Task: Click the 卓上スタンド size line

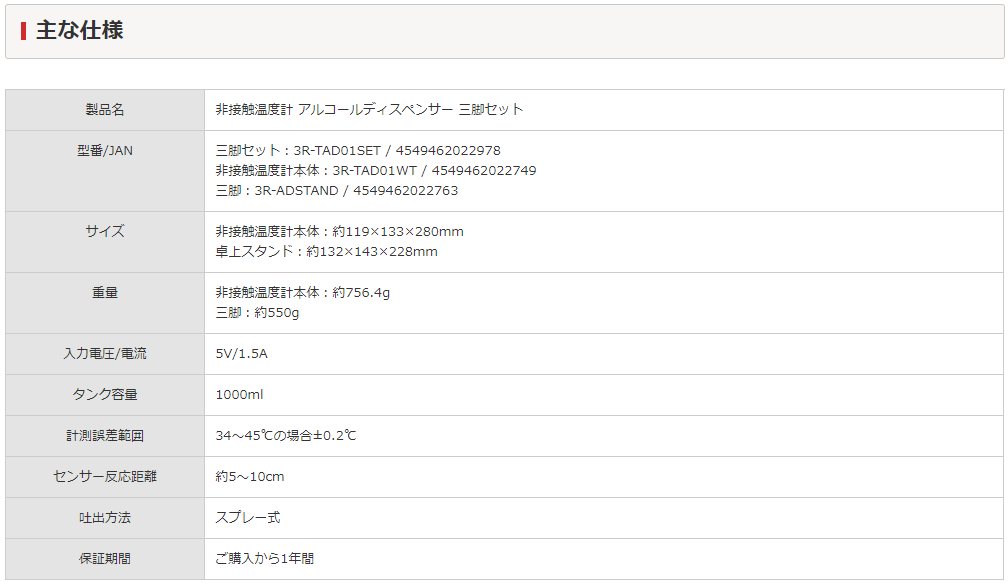Action: point(327,251)
